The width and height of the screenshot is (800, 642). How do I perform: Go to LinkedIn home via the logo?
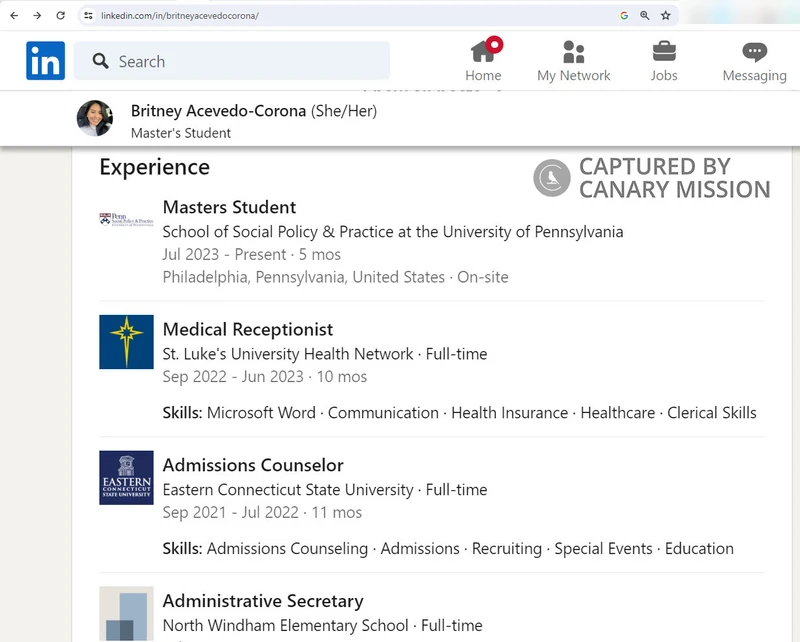tap(45, 61)
